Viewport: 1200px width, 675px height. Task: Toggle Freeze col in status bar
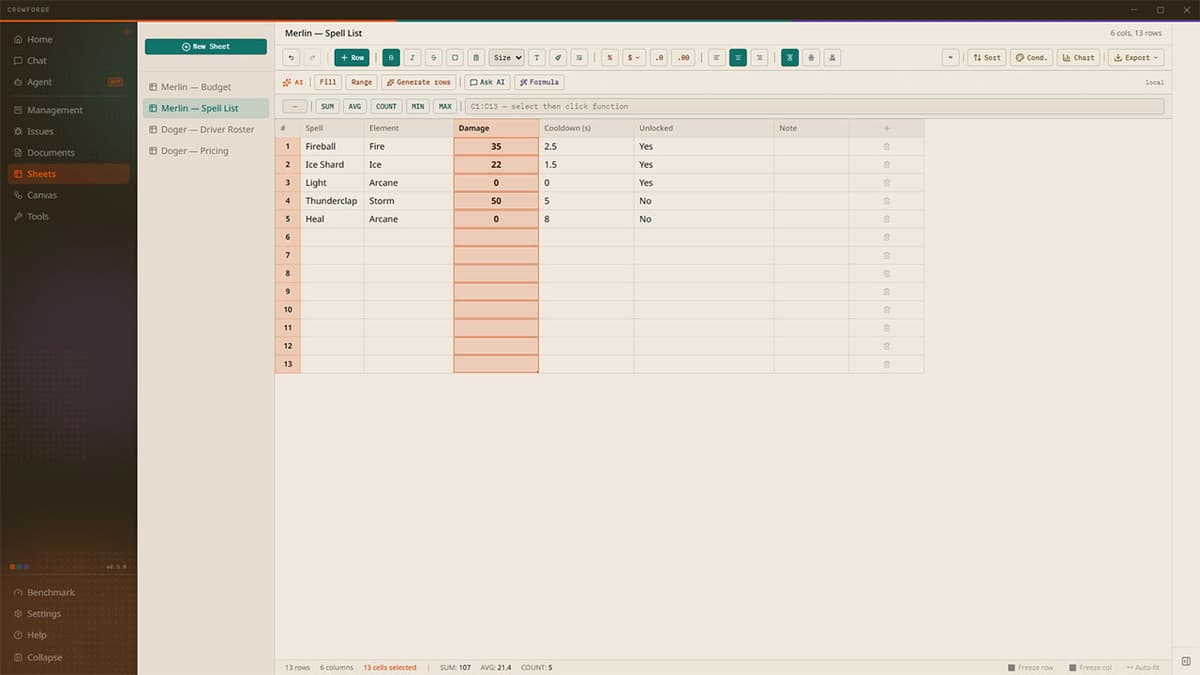(x=1090, y=667)
